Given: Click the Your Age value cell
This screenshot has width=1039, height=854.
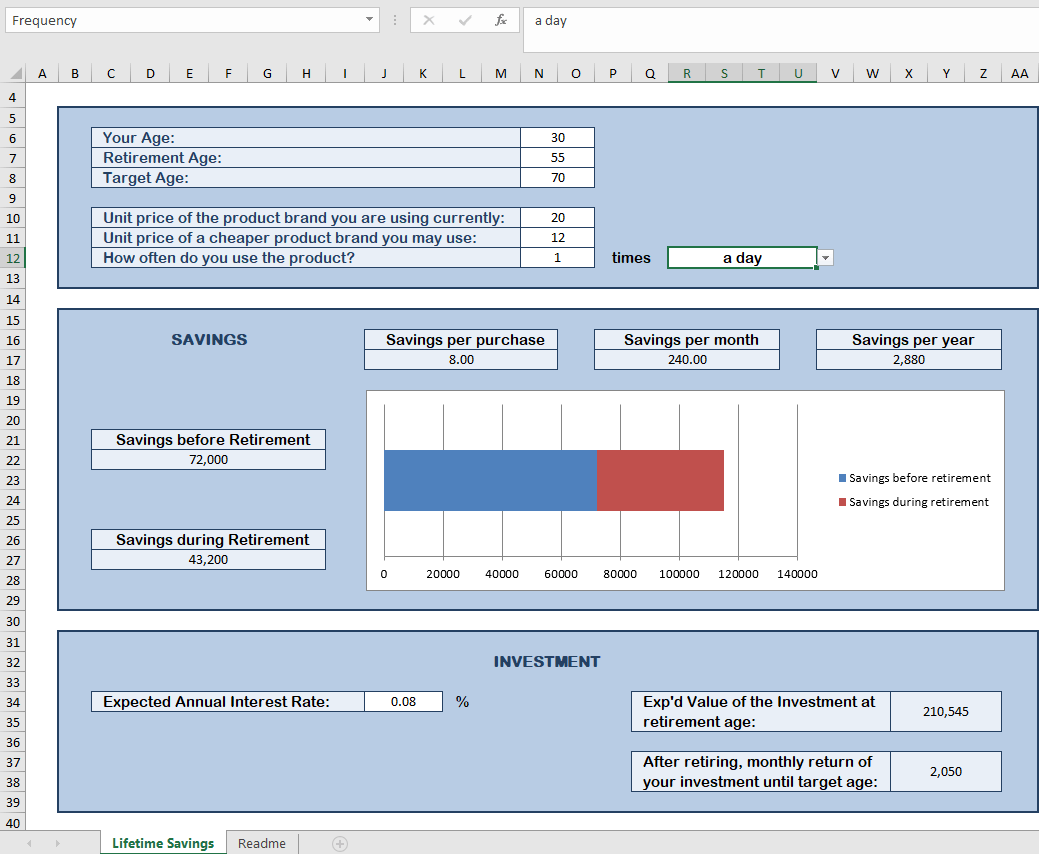Looking at the screenshot, I should (x=557, y=138).
